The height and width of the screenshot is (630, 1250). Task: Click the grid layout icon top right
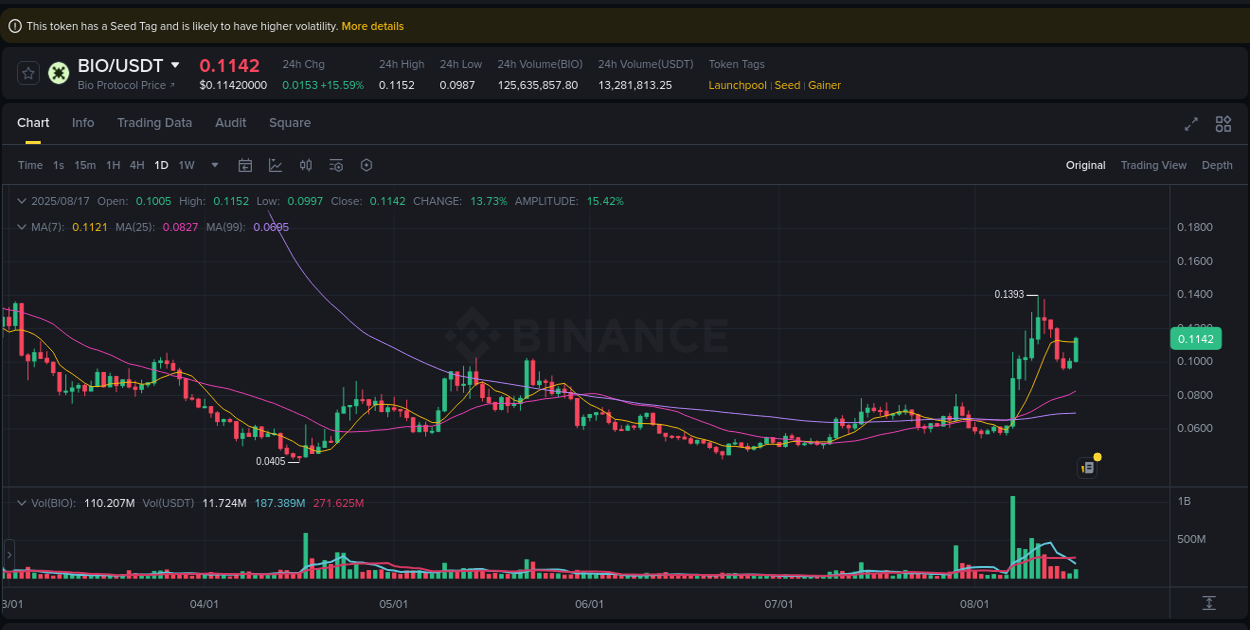point(1223,124)
